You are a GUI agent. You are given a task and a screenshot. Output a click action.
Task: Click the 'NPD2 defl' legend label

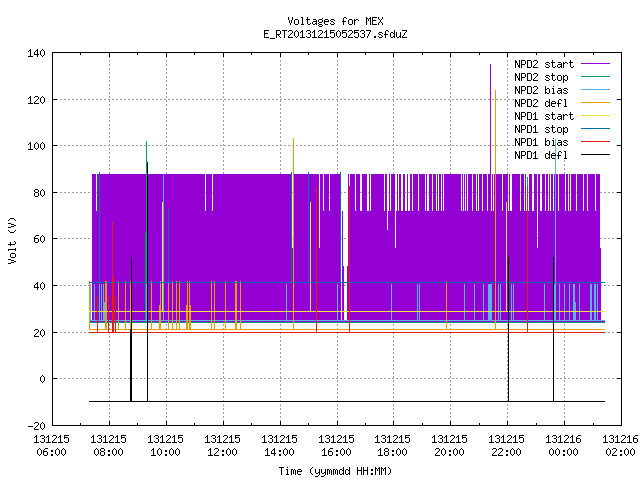point(541,103)
